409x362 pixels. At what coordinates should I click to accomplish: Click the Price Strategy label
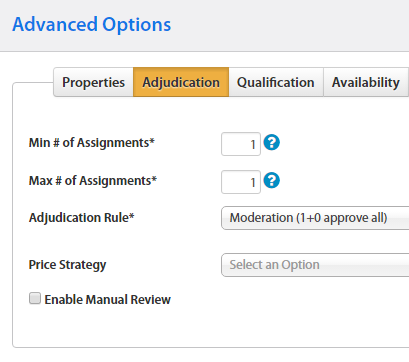[x=67, y=265]
